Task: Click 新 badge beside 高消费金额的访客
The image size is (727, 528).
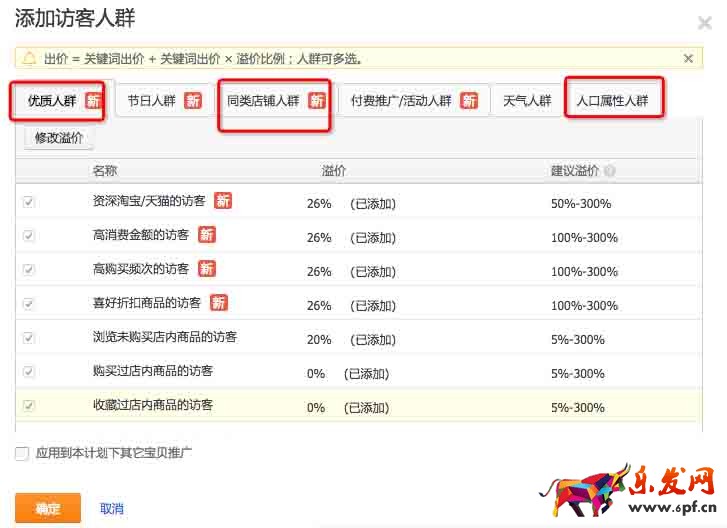Action: [206, 235]
